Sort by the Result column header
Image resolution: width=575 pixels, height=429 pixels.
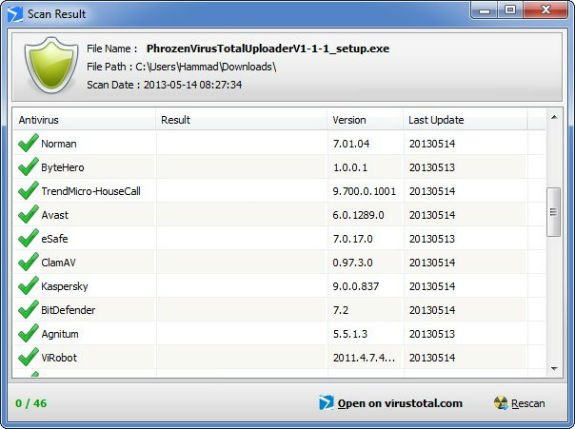click(x=241, y=120)
